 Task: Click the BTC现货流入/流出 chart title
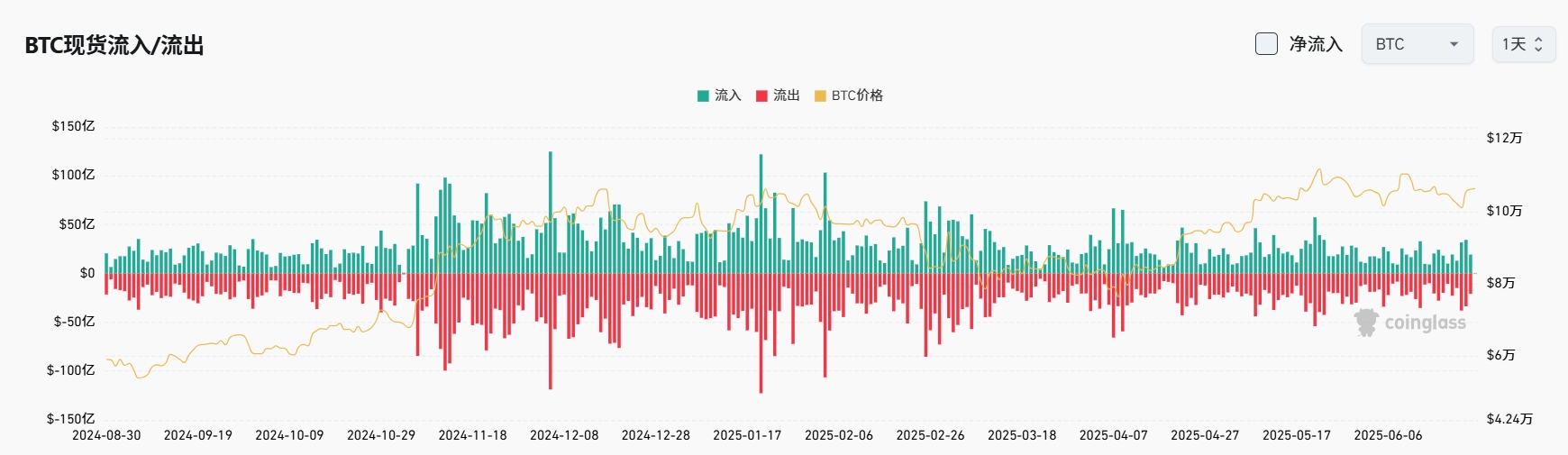coord(114,45)
